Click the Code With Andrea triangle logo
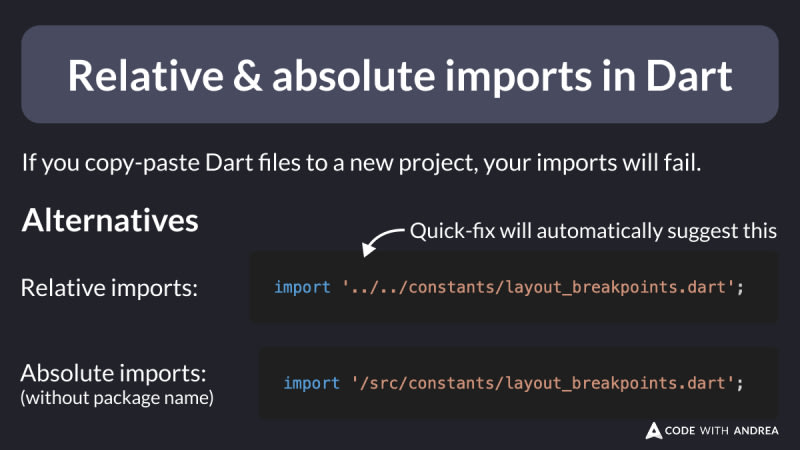 click(x=654, y=431)
